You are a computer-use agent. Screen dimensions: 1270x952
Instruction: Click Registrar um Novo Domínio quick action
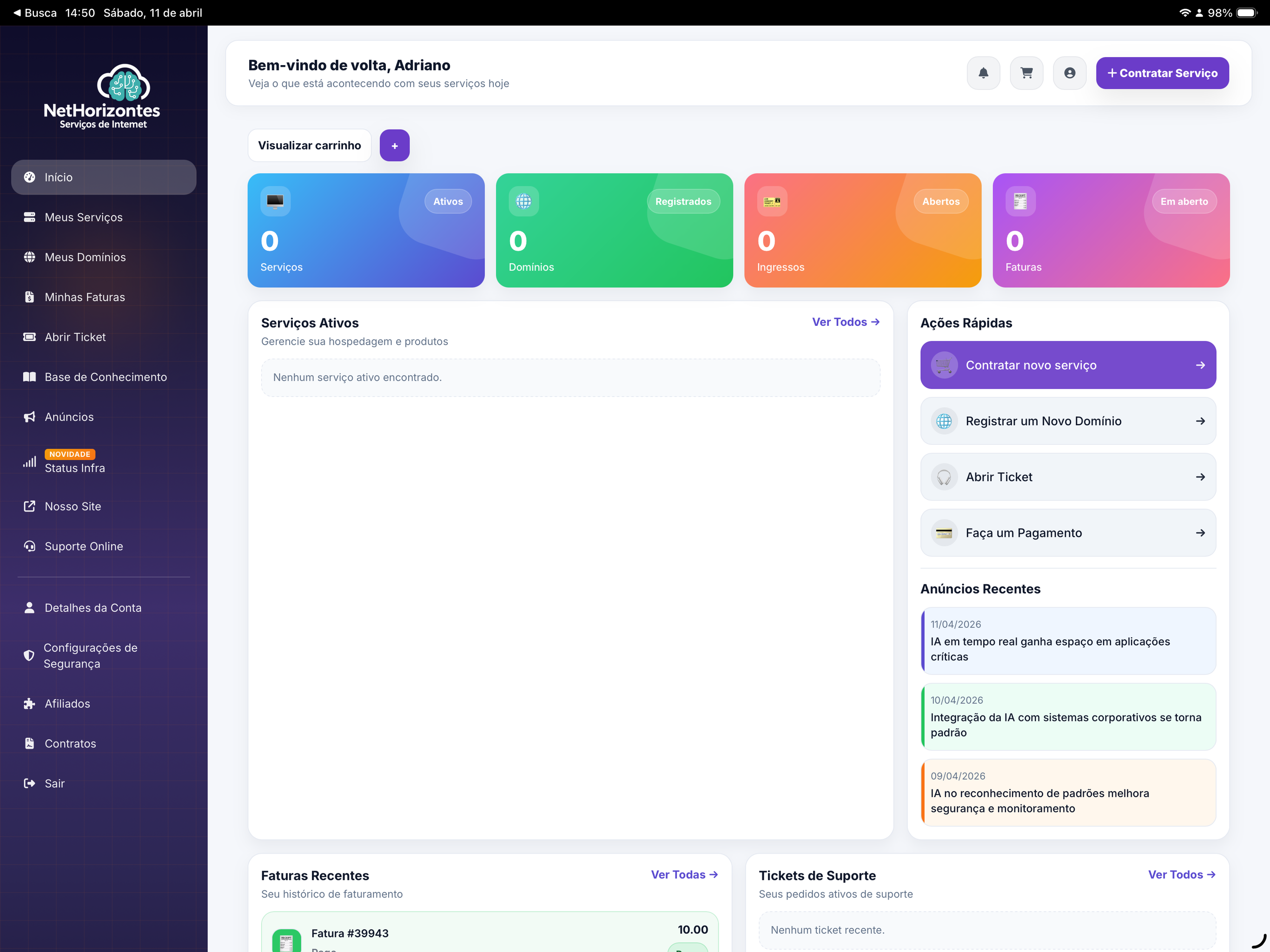1068,421
